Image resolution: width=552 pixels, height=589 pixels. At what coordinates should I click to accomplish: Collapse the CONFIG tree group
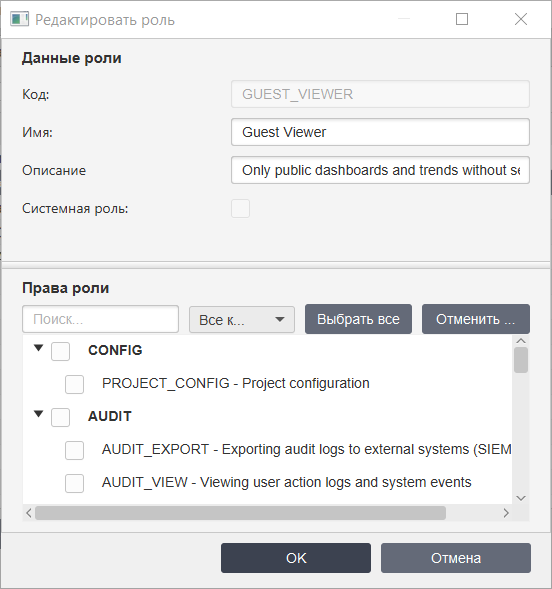coord(38,348)
